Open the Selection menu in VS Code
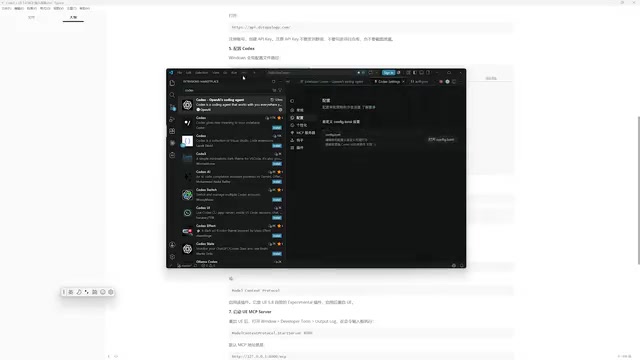Image resolution: width=640 pixels, height=360 pixels. tap(201, 73)
